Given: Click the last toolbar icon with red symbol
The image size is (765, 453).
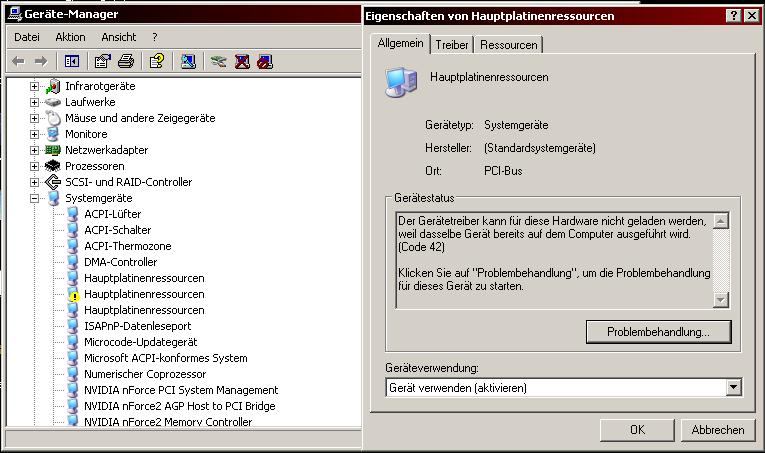Looking at the screenshot, I should (265, 61).
